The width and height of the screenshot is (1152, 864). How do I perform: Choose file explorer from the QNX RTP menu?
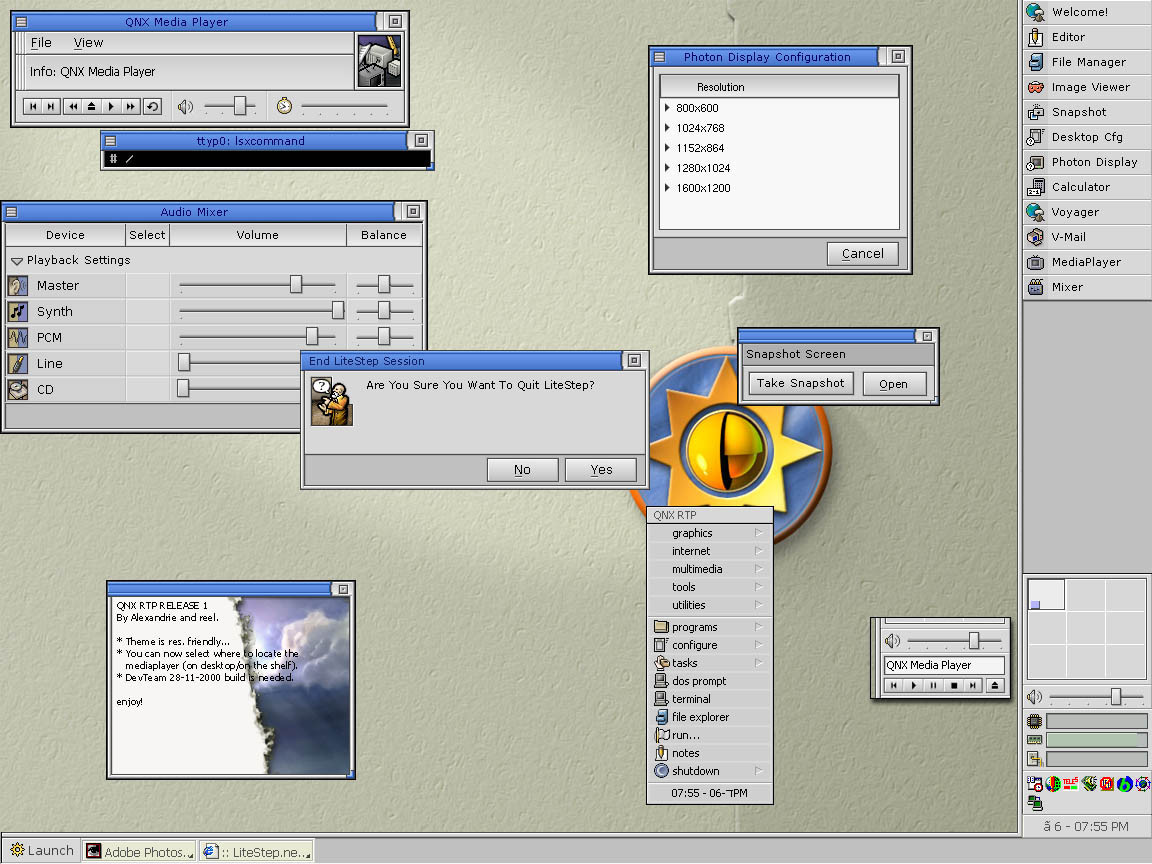[710, 717]
